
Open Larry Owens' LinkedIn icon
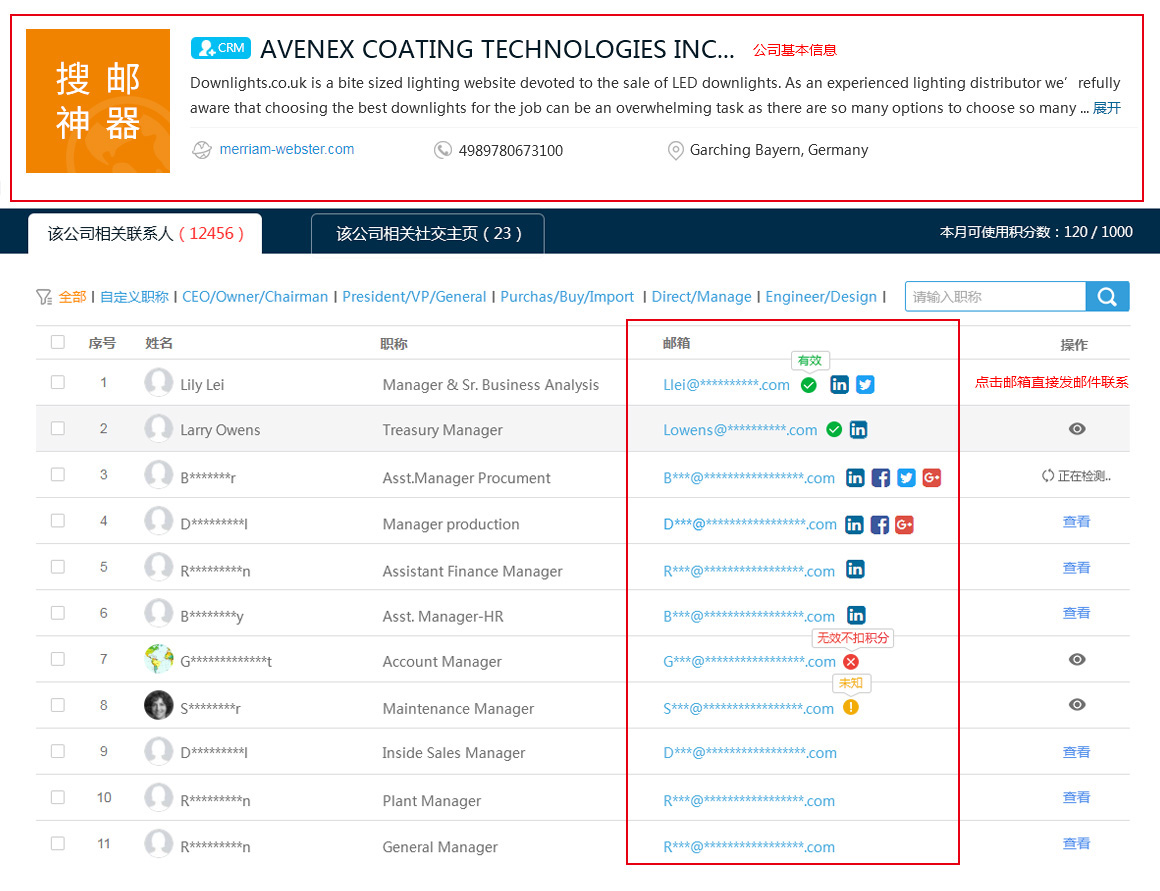click(x=858, y=430)
